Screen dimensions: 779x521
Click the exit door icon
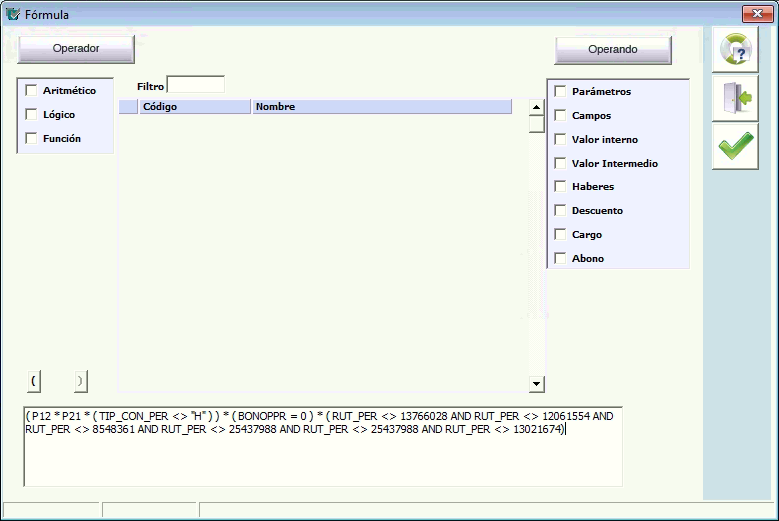735,99
